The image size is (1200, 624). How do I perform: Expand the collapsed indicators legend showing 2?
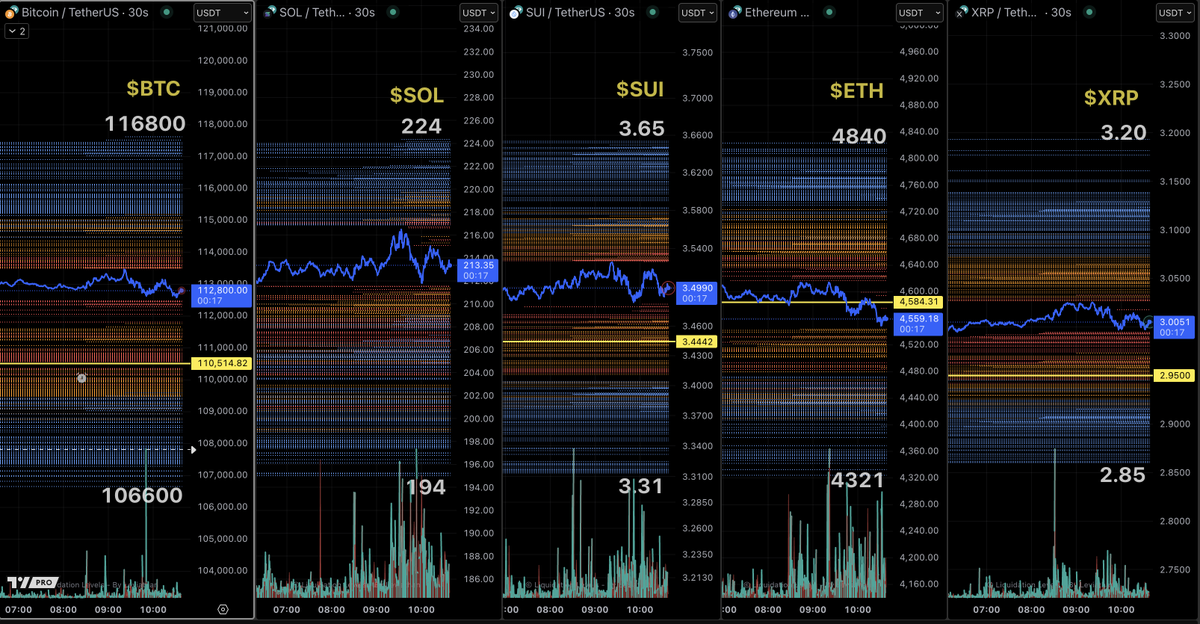coord(17,32)
